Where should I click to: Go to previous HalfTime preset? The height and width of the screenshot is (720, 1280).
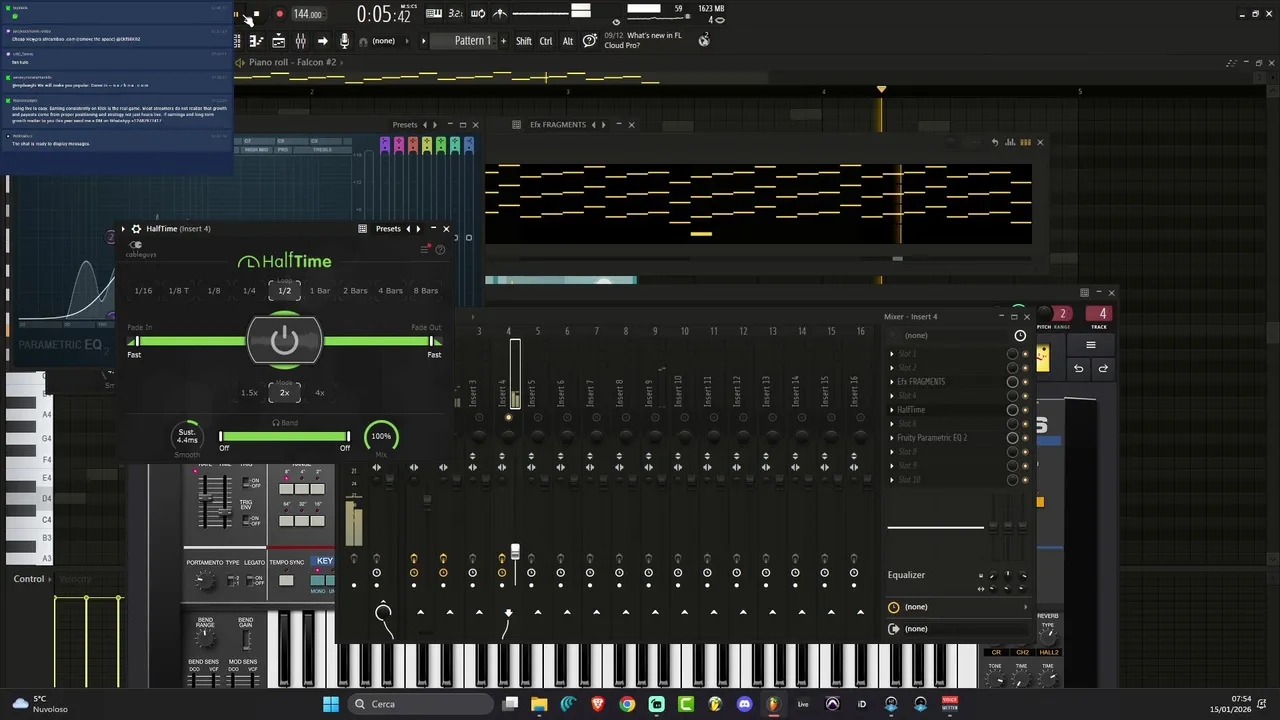[408, 229]
